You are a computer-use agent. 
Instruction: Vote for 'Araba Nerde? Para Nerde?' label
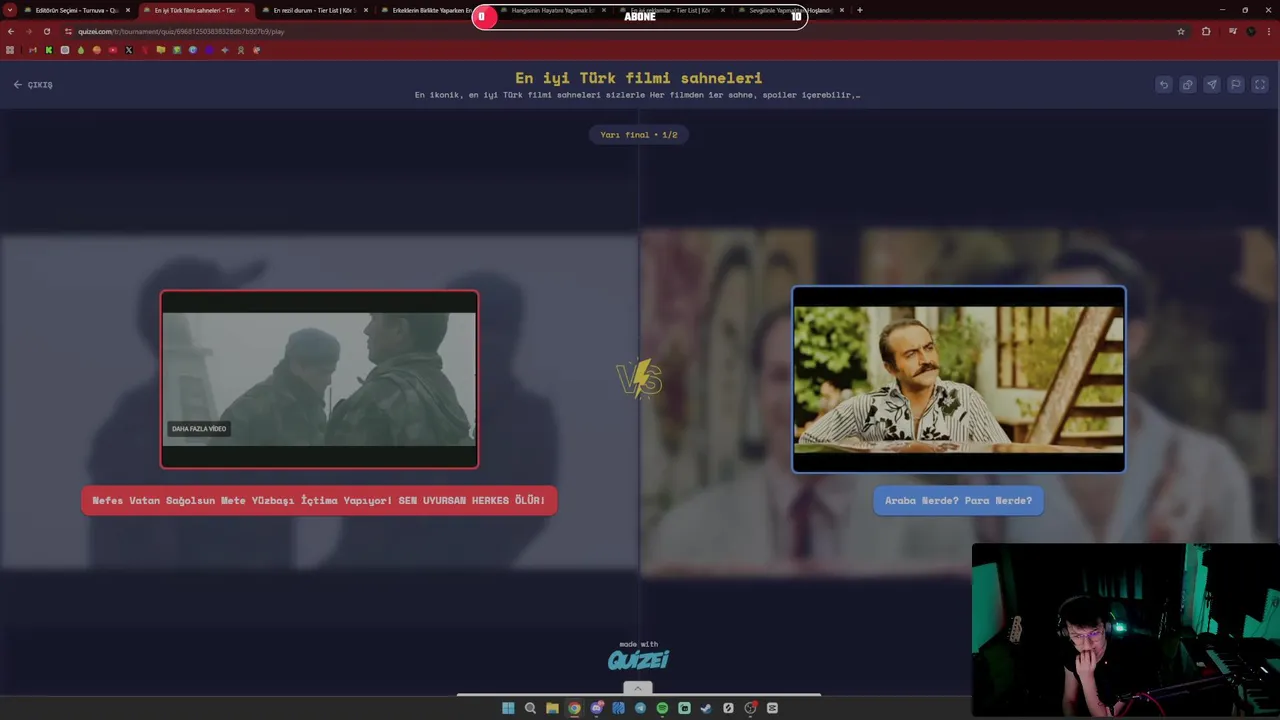click(x=958, y=500)
